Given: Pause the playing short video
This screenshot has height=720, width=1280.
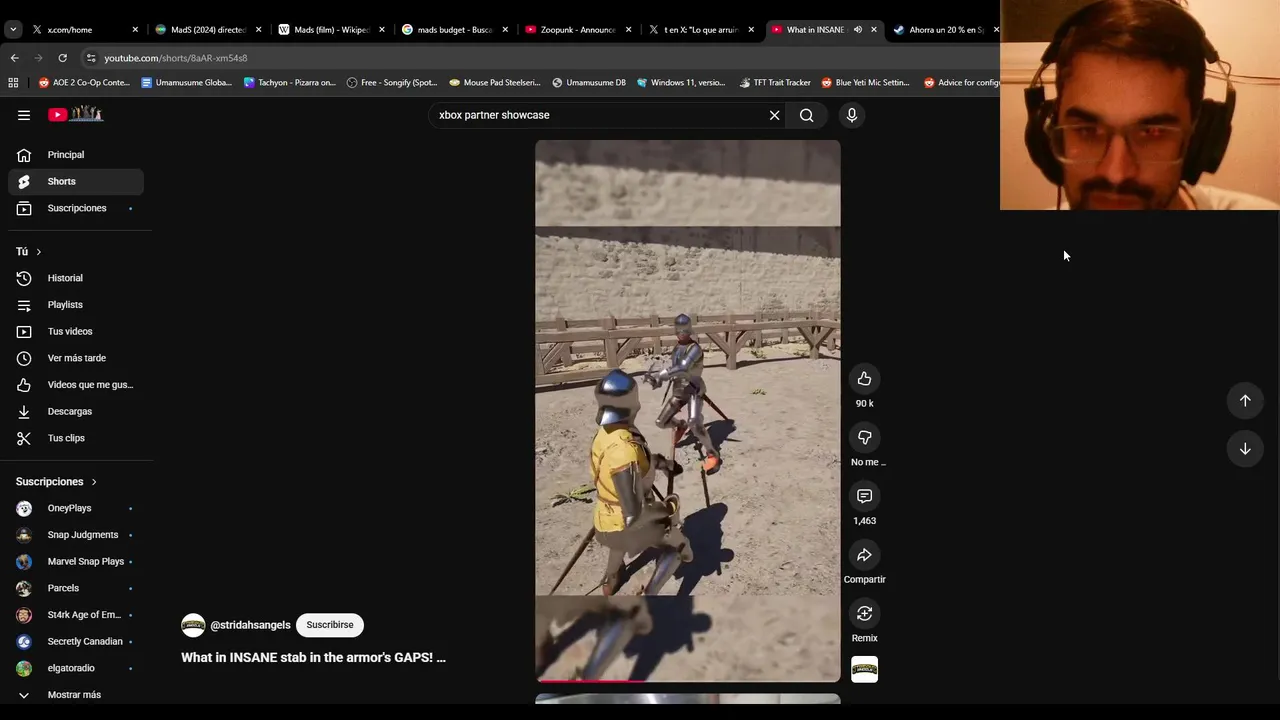Looking at the screenshot, I should [x=688, y=410].
